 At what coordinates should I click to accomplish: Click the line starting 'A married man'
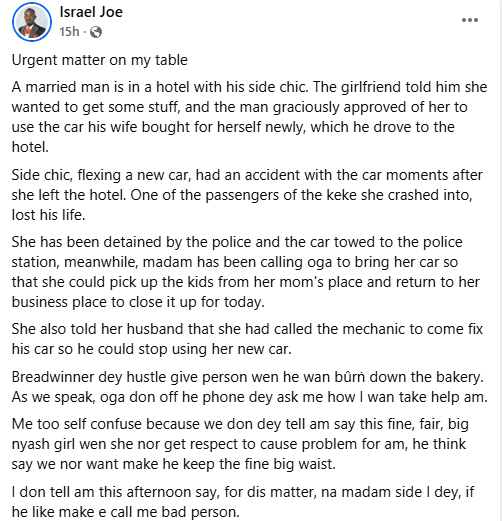pyautogui.click(x=249, y=87)
